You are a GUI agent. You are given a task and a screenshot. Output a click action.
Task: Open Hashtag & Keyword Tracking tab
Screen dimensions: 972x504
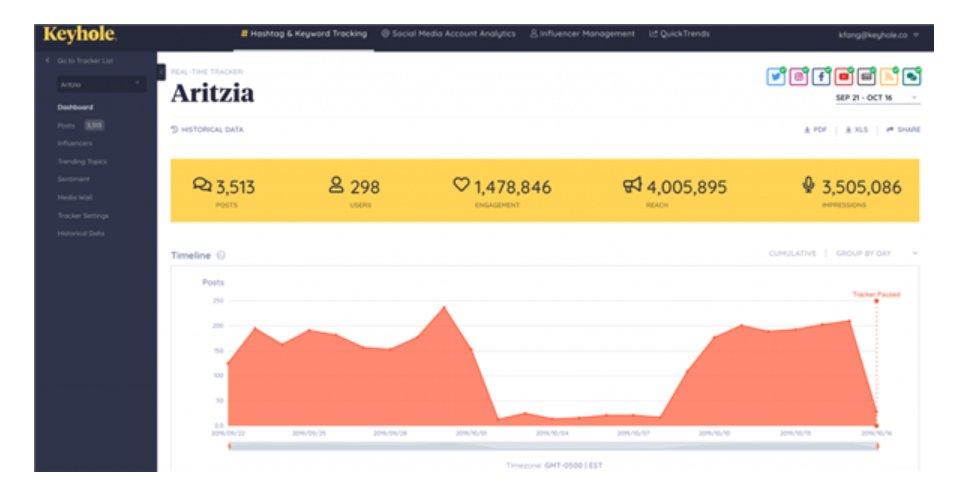pos(304,34)
